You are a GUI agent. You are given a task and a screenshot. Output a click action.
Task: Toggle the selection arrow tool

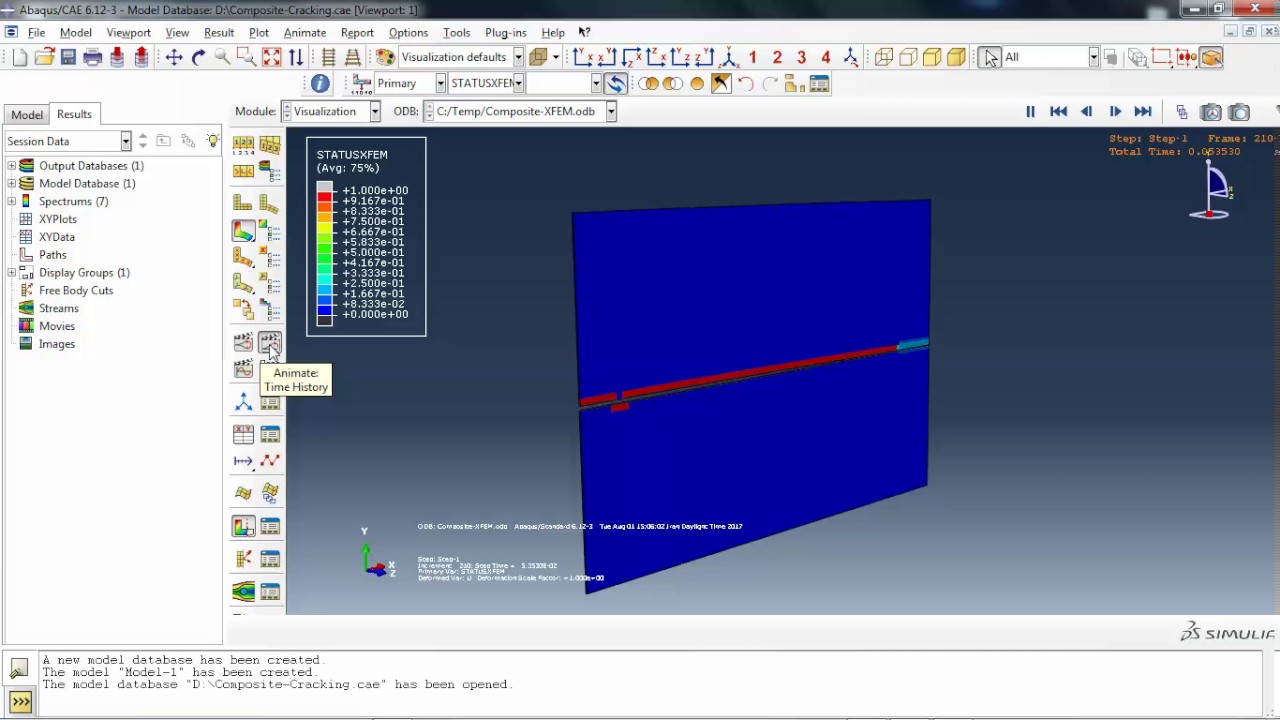click(x=990, y=58)
